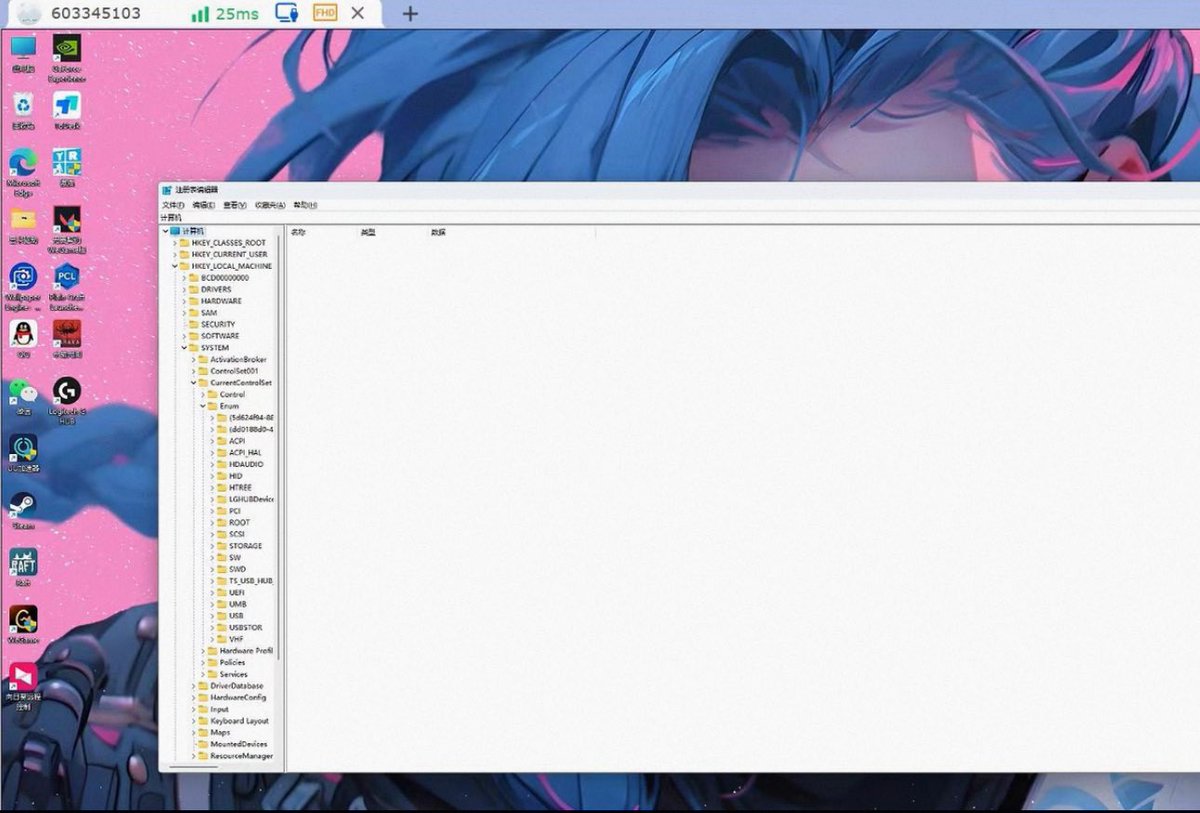Select the 603345103 session tab
This screenshot has width=1200, height=813.
tap(96, 13)
